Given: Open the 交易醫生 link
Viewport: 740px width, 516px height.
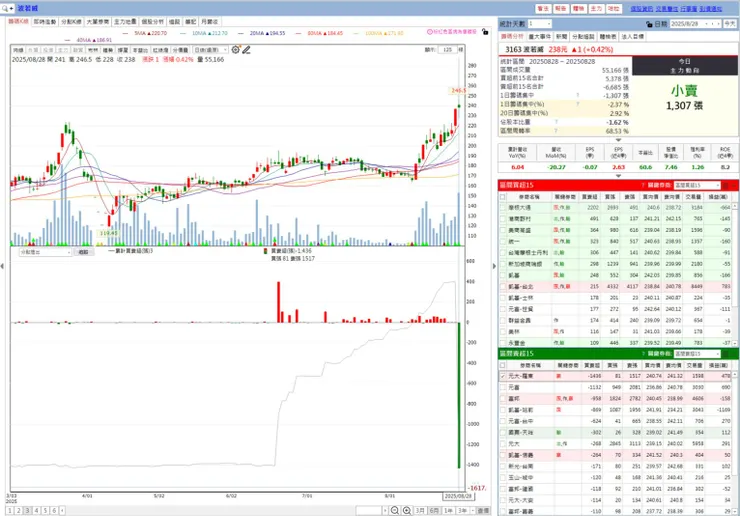Looking at the screenshot, I should point(666,8).
